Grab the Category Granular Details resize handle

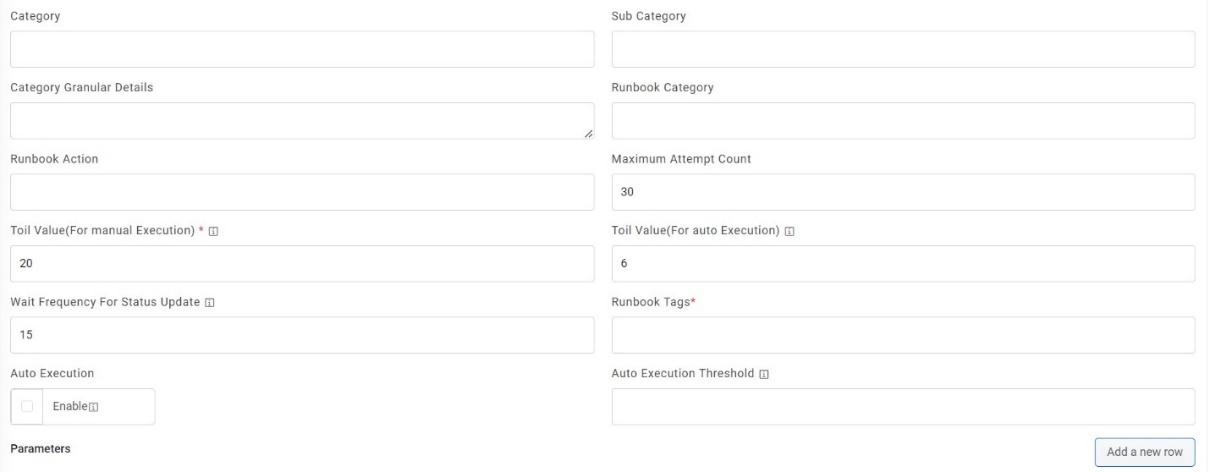[x=588, y=133]
